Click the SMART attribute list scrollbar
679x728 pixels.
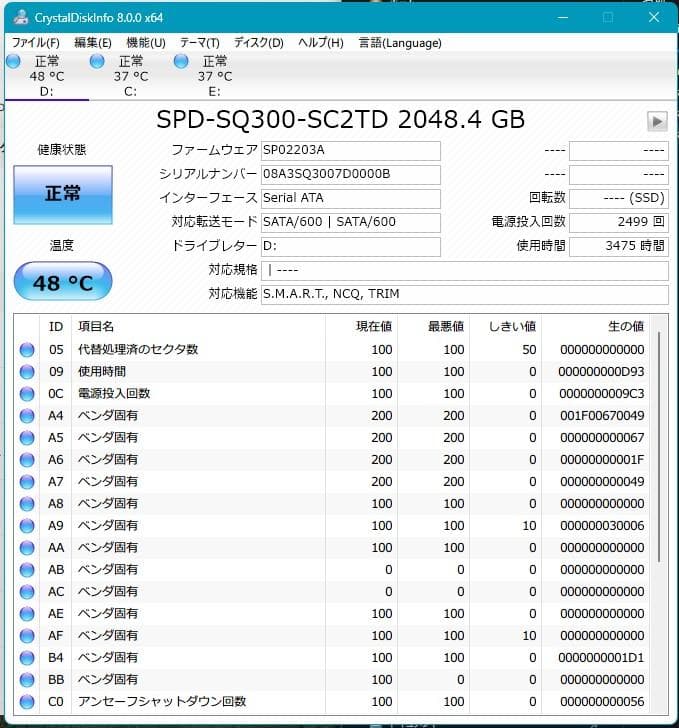(659, 448)
